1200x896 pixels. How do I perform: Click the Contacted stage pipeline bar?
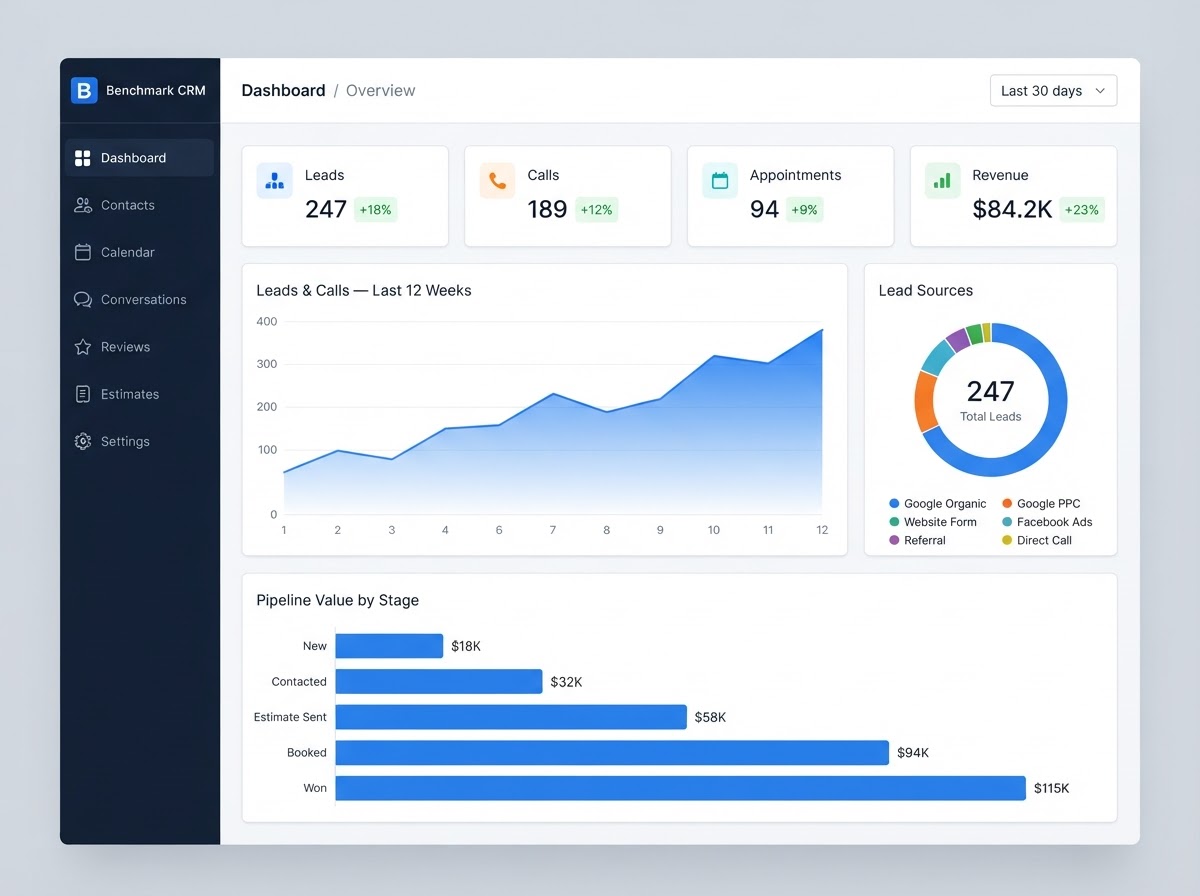(439, 682)
